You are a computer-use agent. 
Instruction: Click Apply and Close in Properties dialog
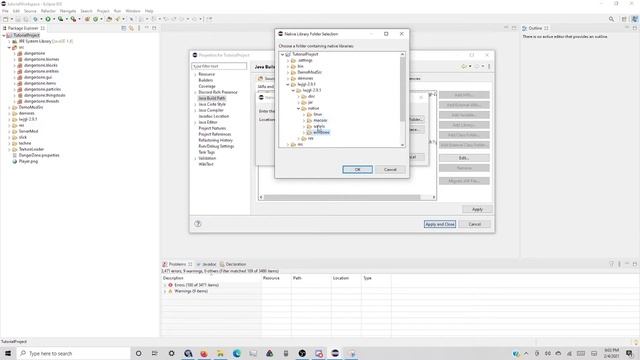[440, 224]
